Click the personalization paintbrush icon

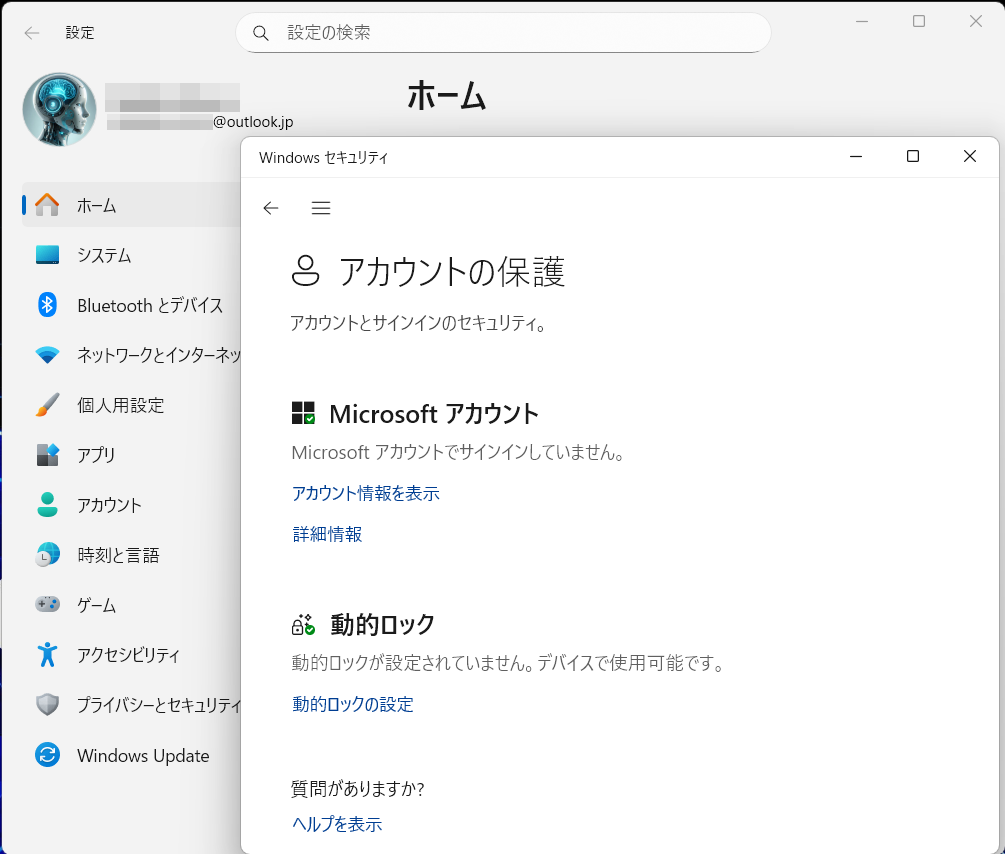click(47, 405)
